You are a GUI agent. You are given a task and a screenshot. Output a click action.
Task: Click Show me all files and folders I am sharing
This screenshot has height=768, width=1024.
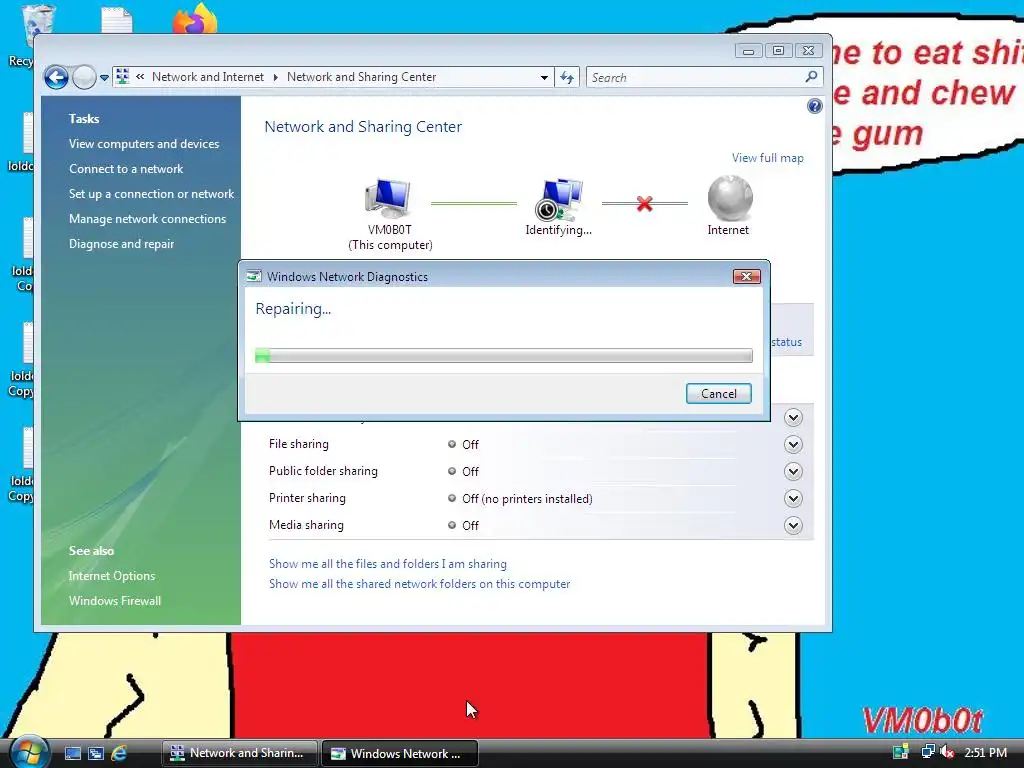tap(387, 564)
